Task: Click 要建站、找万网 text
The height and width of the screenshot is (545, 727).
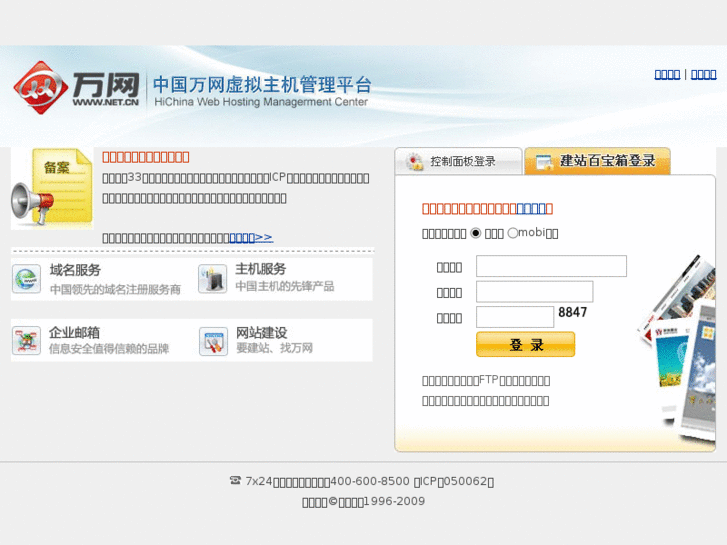Action: [274, 348]
